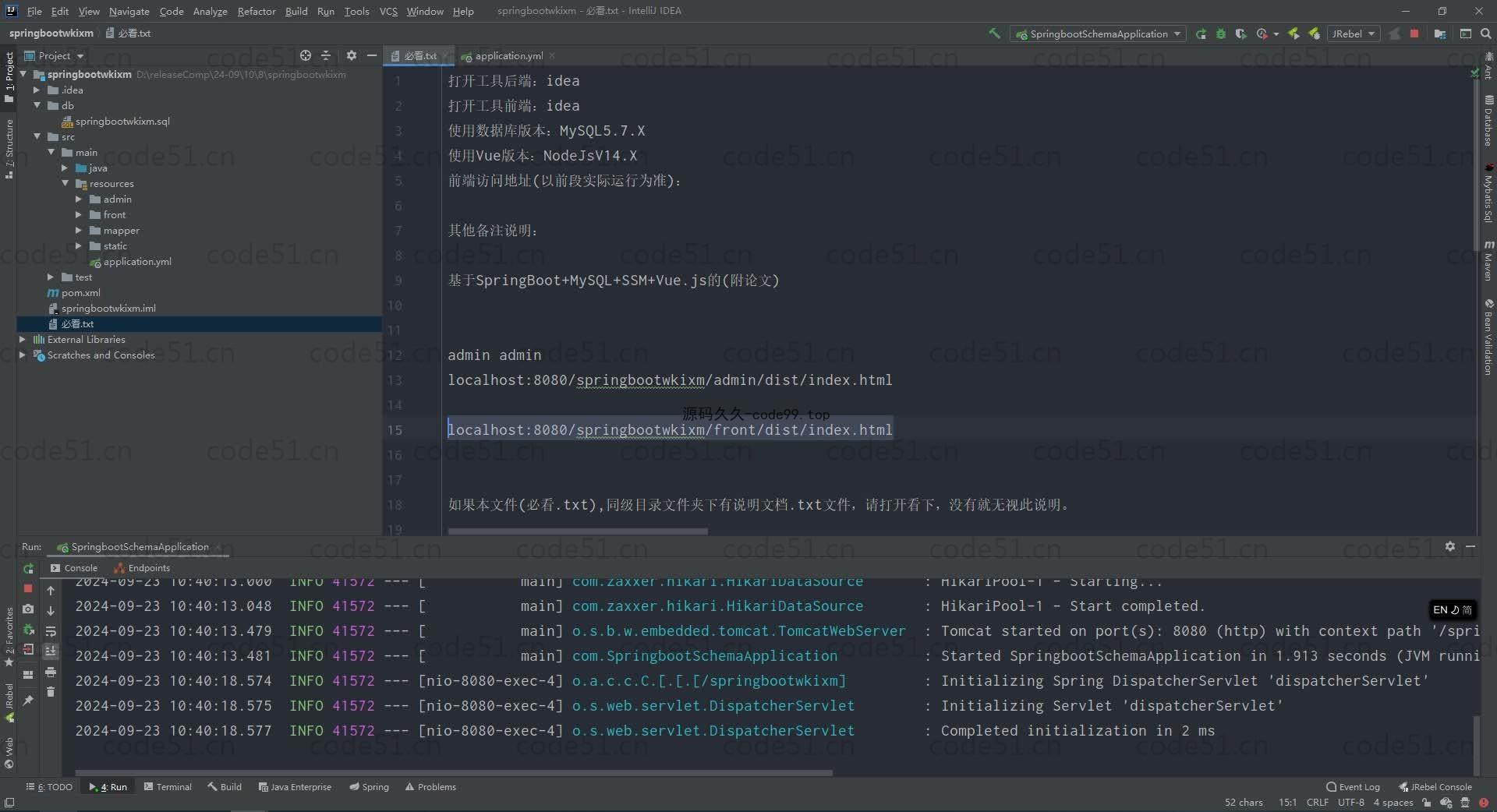Expand the admin folder
Viewport: 1497px width, 812px height.
(79, 199)
